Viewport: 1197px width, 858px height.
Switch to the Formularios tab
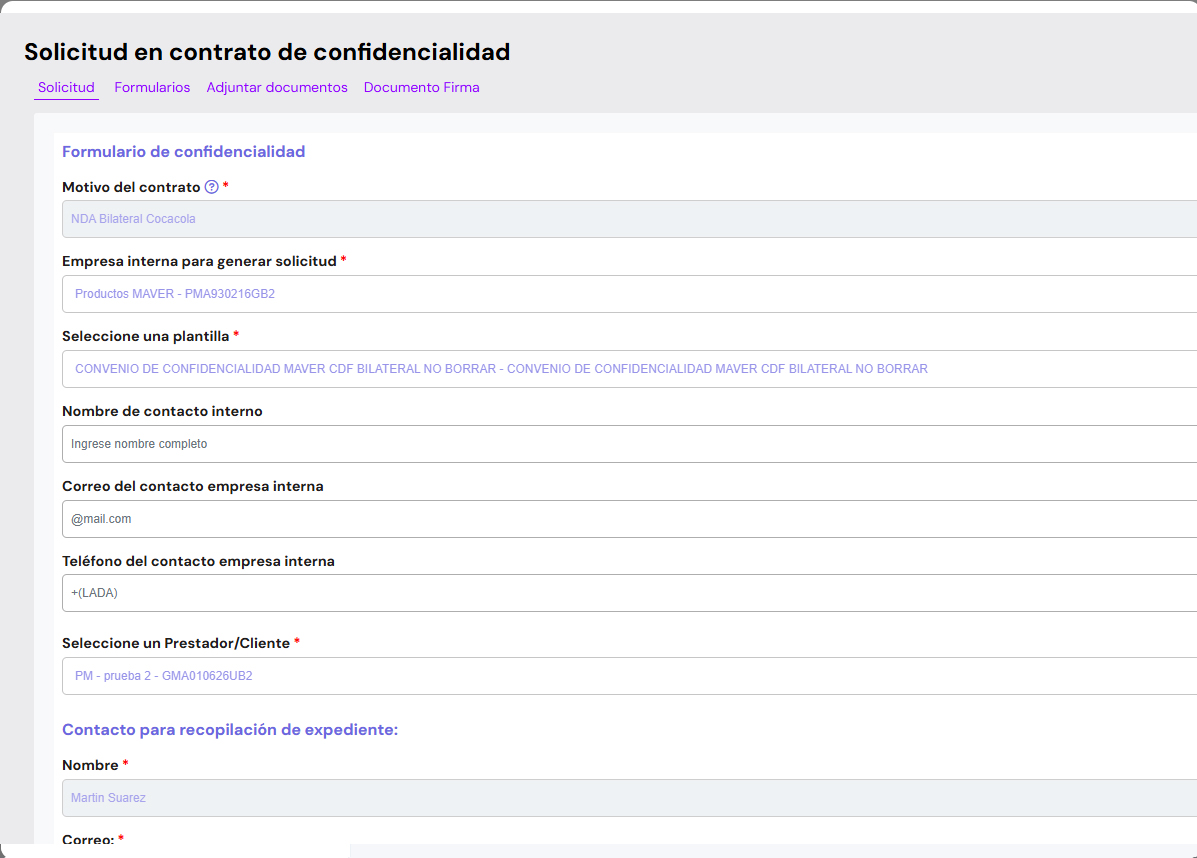point(151,87)
